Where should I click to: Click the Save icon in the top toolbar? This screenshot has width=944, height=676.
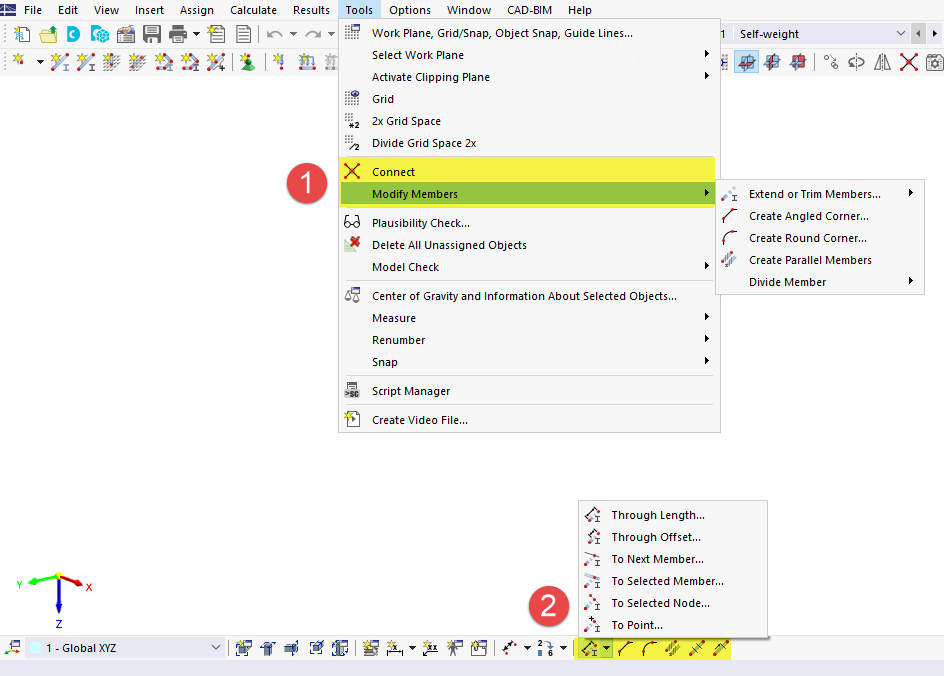click(x=152, y=33)
